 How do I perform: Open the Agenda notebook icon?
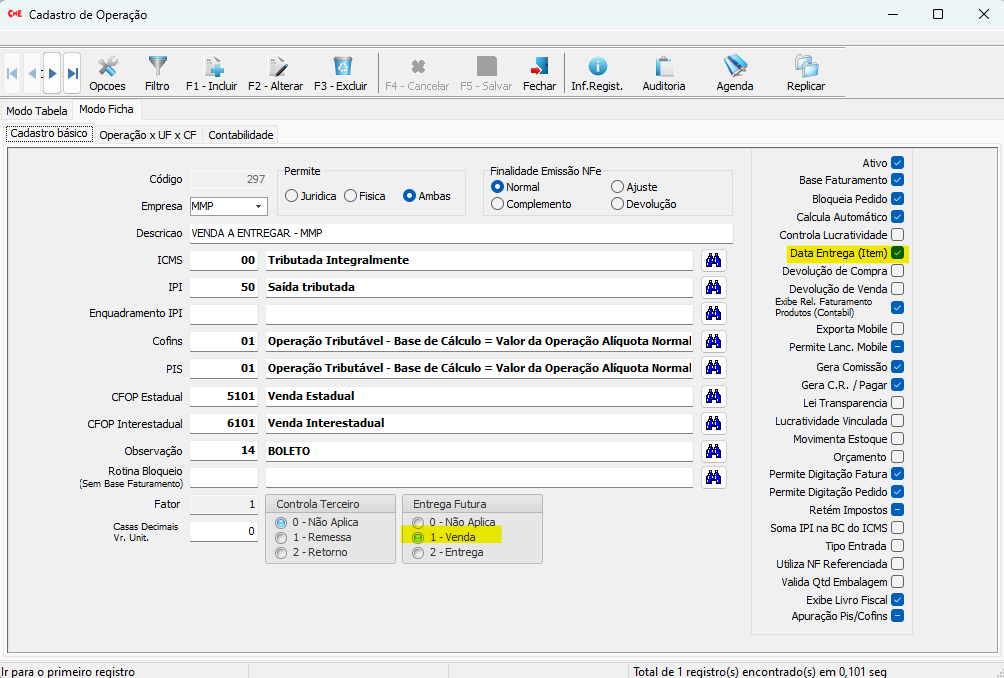pyautogui.click(x=735, y=73)
